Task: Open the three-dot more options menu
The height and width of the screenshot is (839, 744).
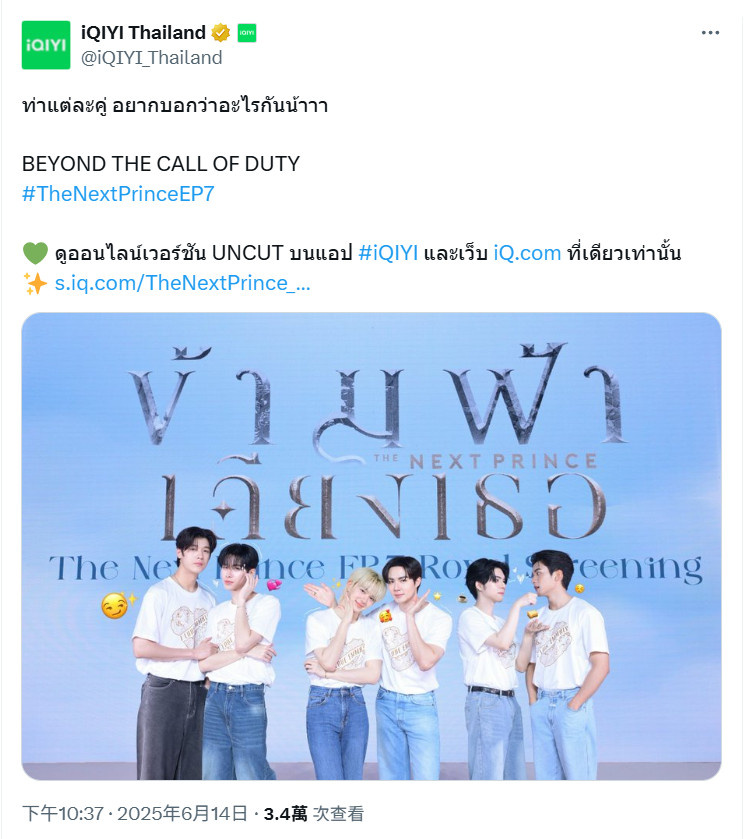Action: (x=710, y=33)
